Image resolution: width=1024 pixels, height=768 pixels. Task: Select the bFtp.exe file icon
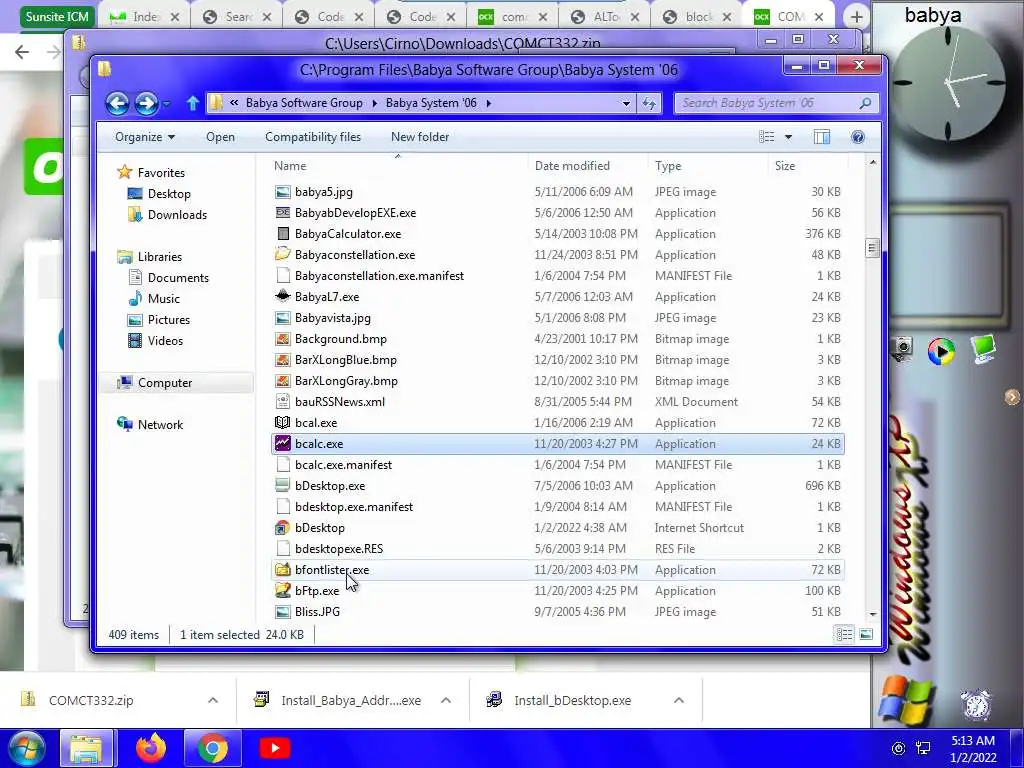point(282,590)
